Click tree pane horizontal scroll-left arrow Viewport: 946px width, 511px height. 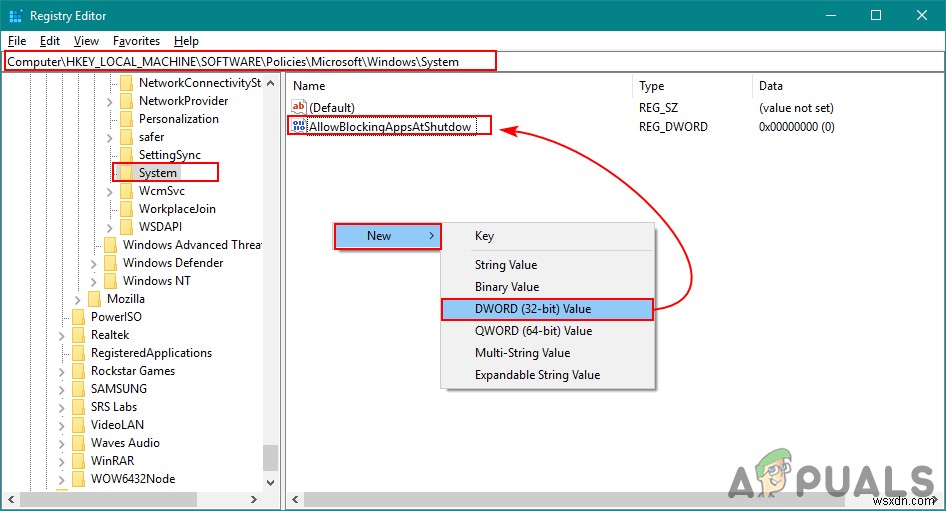[x=11, y=500]
